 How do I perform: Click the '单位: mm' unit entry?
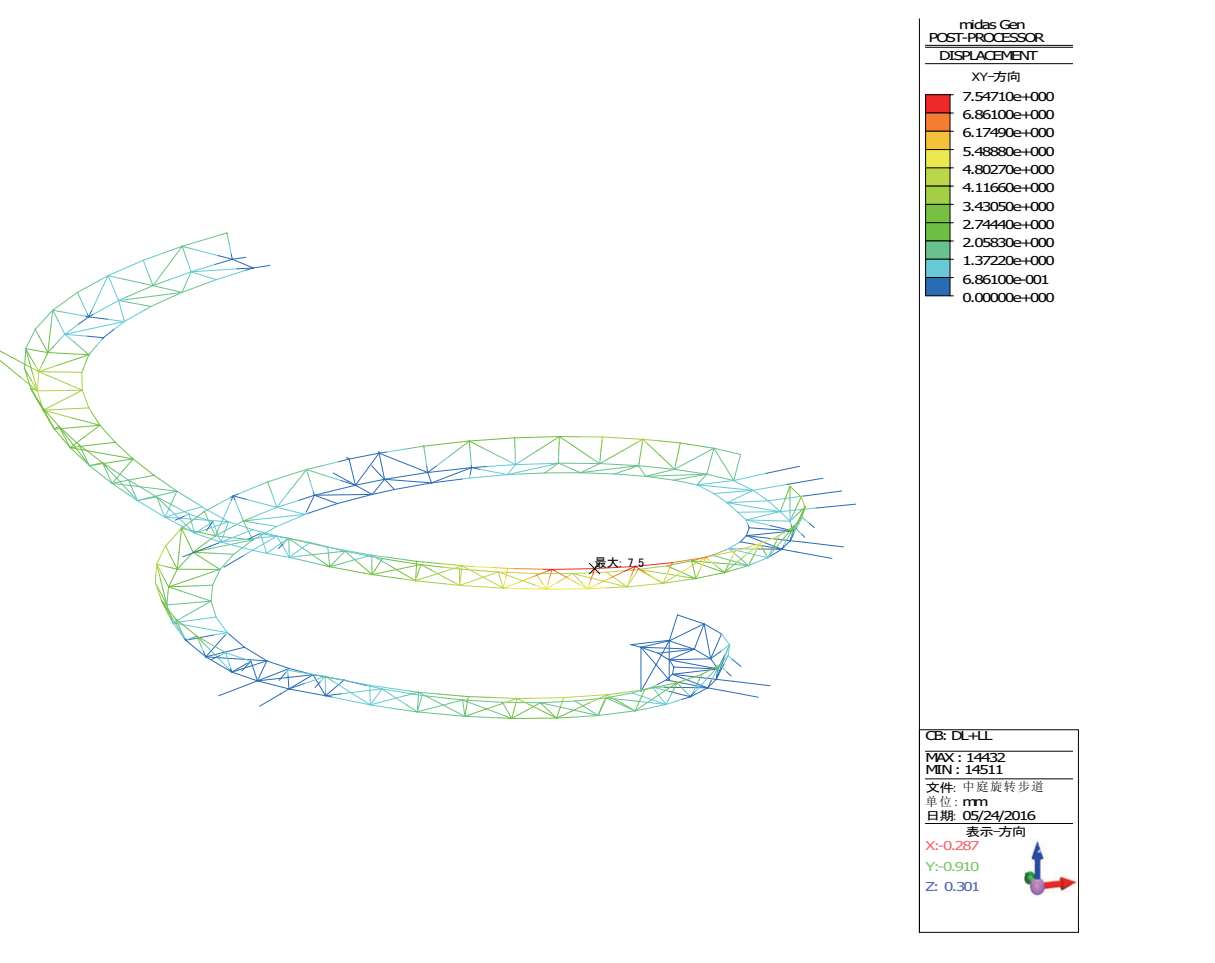[956, 802]
